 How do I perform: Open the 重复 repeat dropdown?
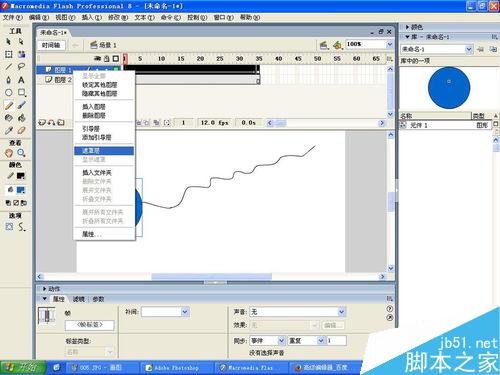click(321, 341)
